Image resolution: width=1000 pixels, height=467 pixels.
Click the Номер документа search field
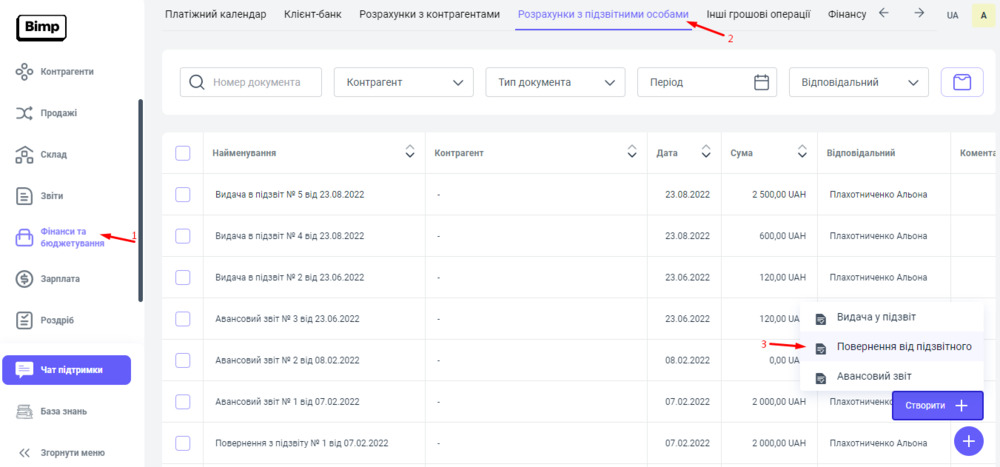[x=263, y=82]
